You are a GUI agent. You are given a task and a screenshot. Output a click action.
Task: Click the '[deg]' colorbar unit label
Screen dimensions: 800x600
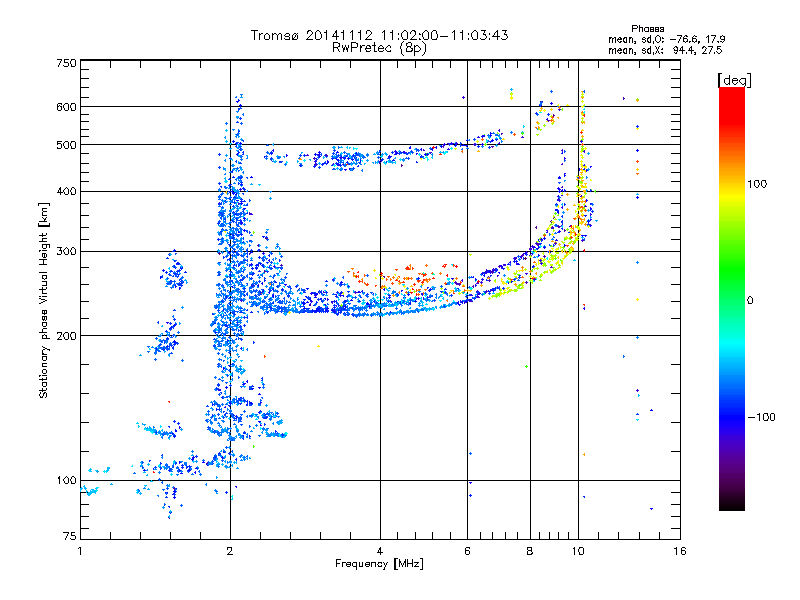[734, 80]
